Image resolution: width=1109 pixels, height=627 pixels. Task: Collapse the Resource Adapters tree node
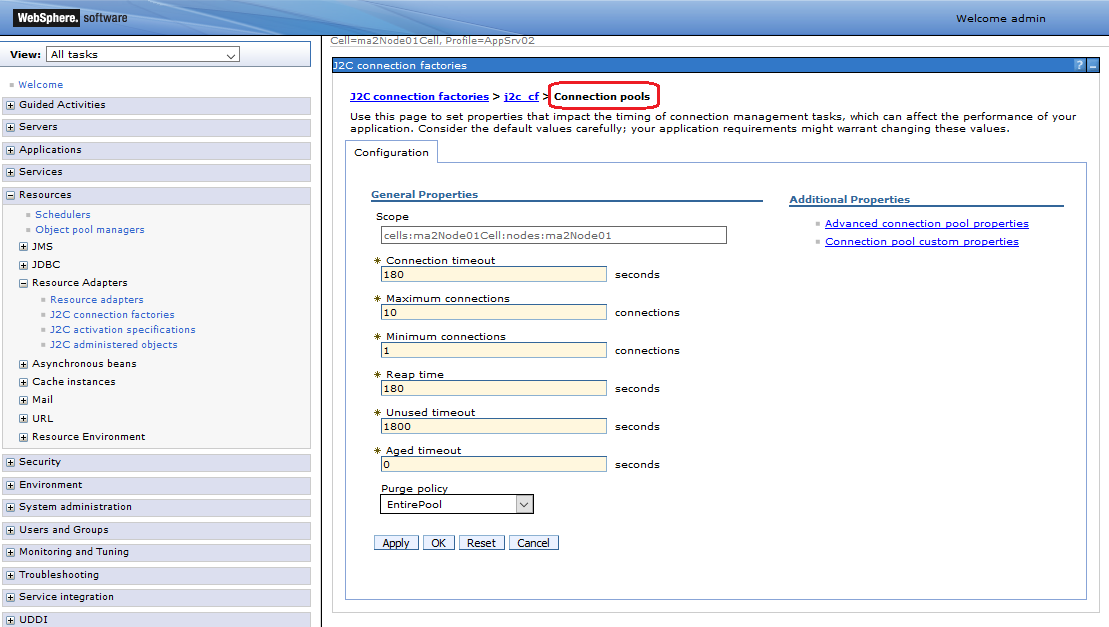pos(23,283)
